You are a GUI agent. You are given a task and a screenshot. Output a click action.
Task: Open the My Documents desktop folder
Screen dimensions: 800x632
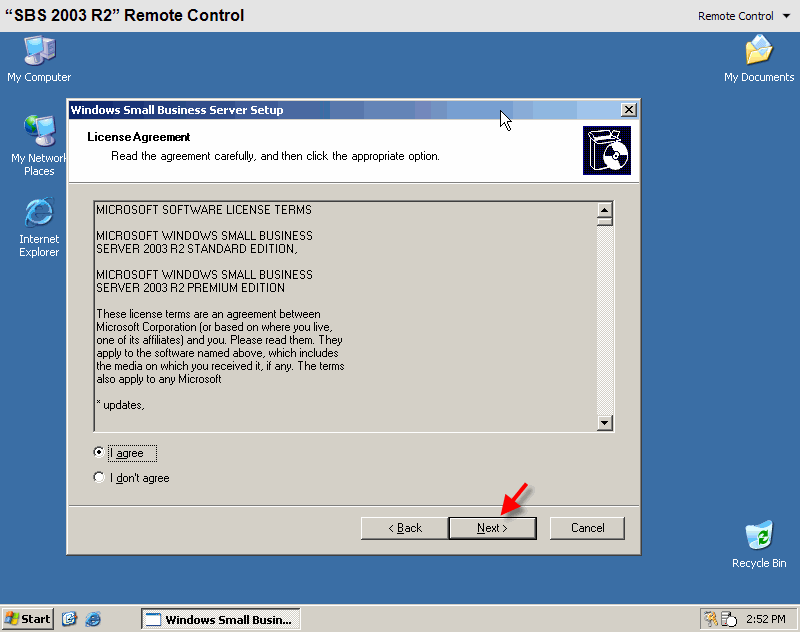[759, 59]
